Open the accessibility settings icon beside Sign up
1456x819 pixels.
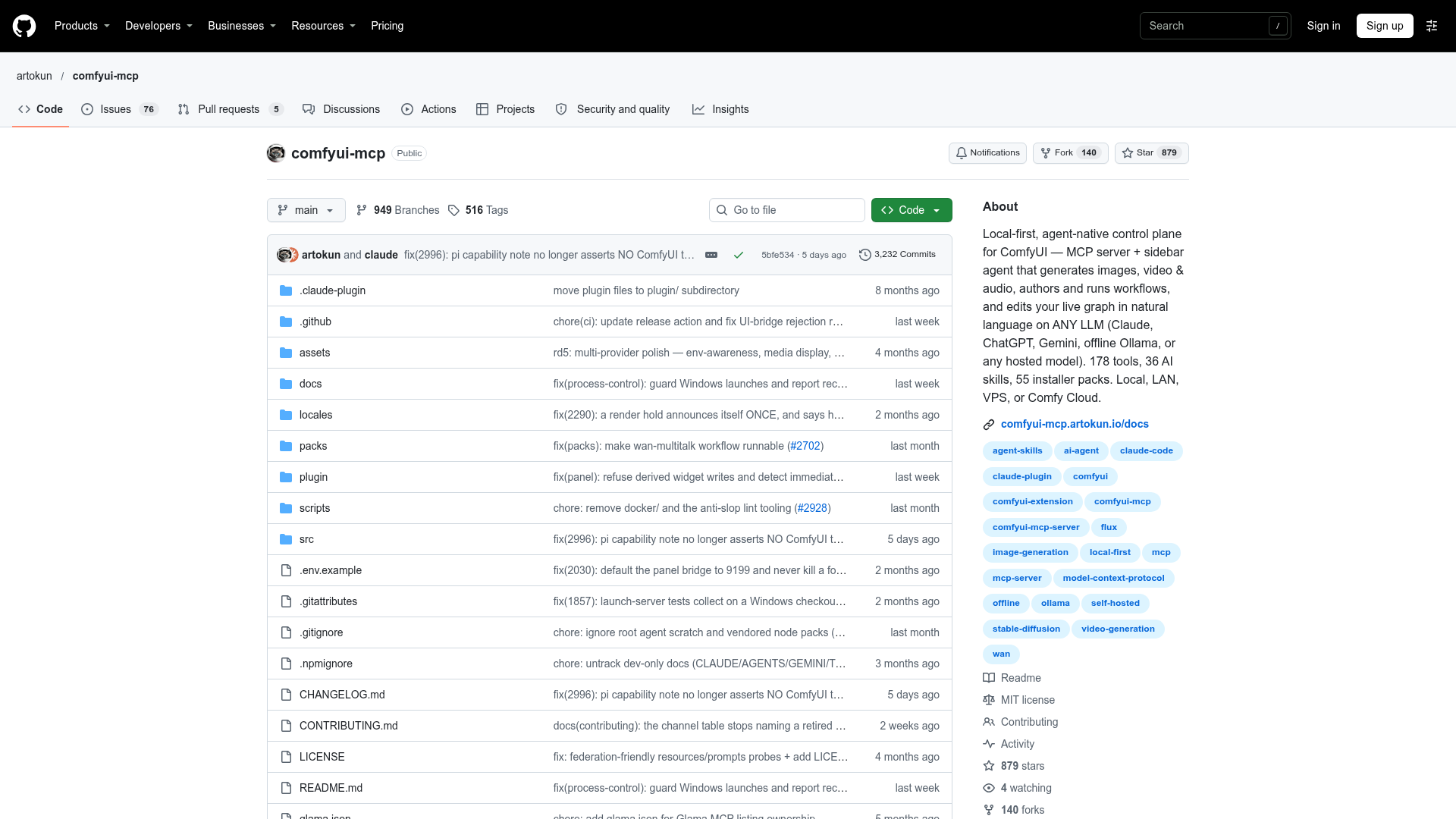[1432, 26]
